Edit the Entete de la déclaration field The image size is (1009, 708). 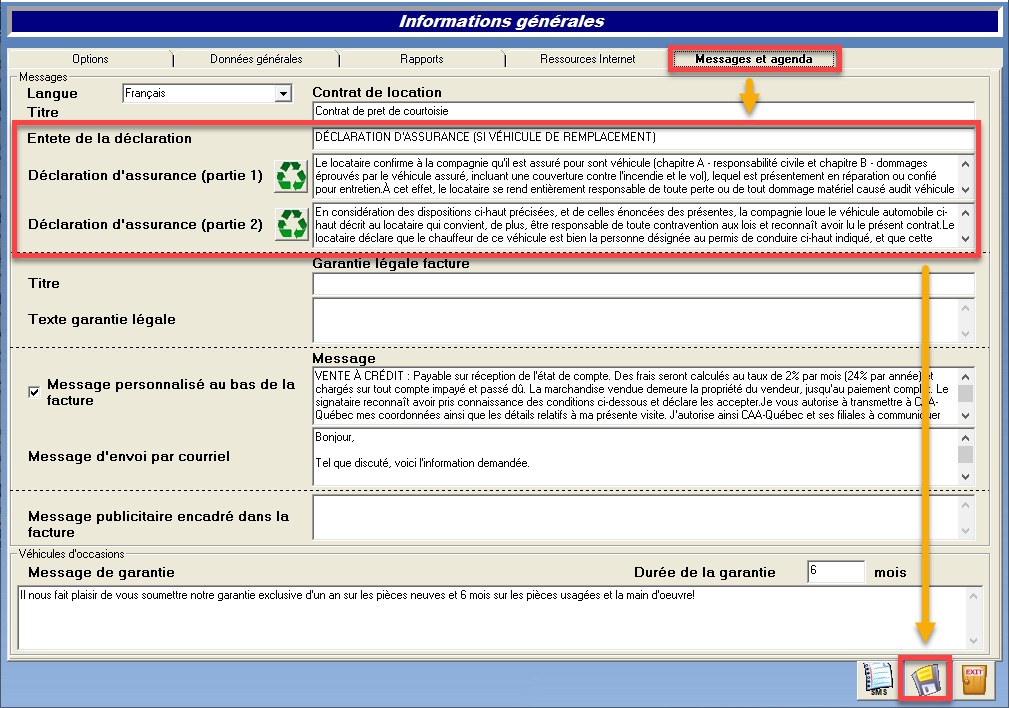[643, 137]
